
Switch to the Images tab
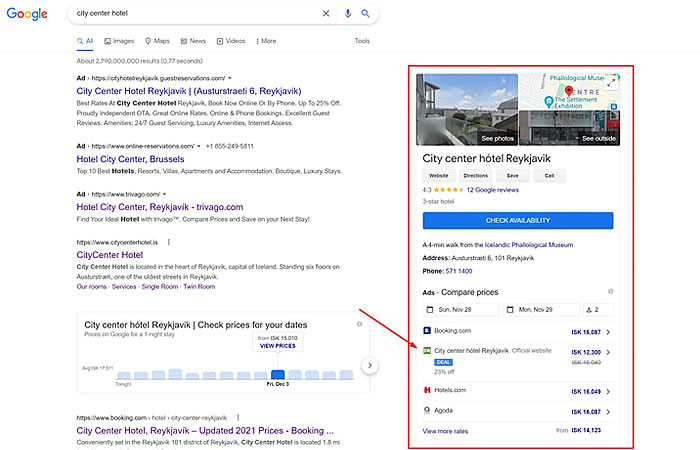pyautogui.click(x=119, y=41)
